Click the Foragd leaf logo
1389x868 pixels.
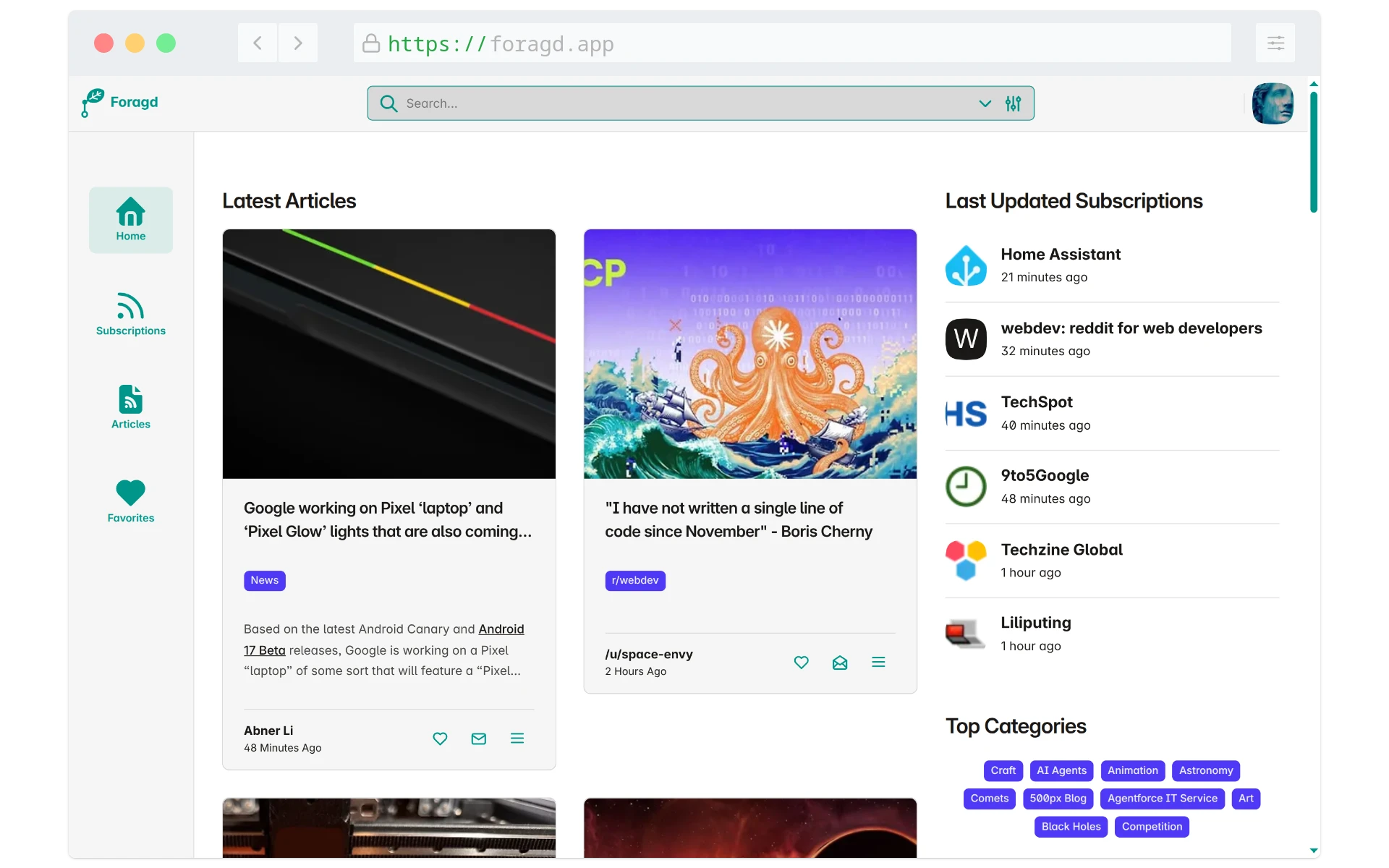[93, 103]
